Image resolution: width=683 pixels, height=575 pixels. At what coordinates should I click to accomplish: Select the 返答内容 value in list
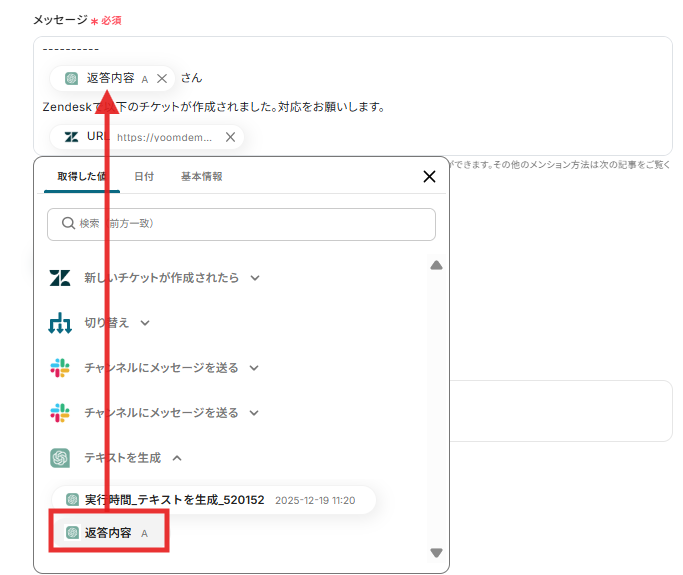(x=108, y=532)
